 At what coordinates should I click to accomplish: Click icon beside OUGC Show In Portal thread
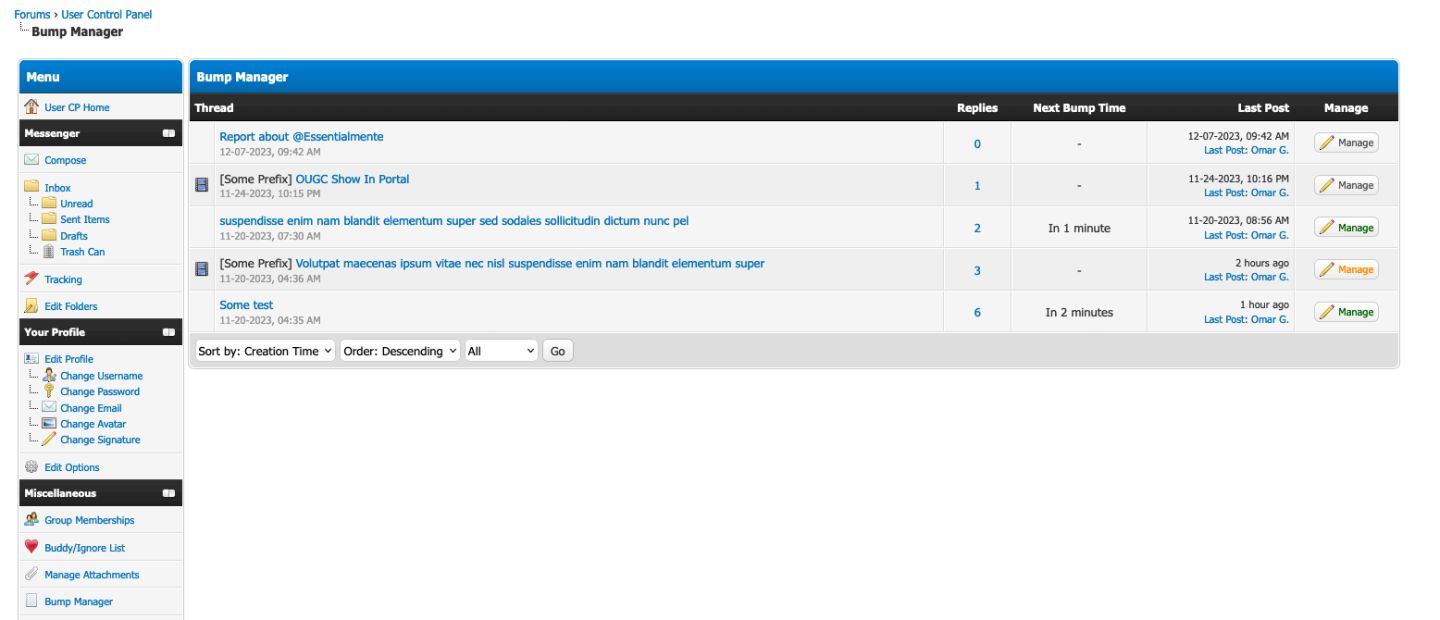[x=202, y=185]
